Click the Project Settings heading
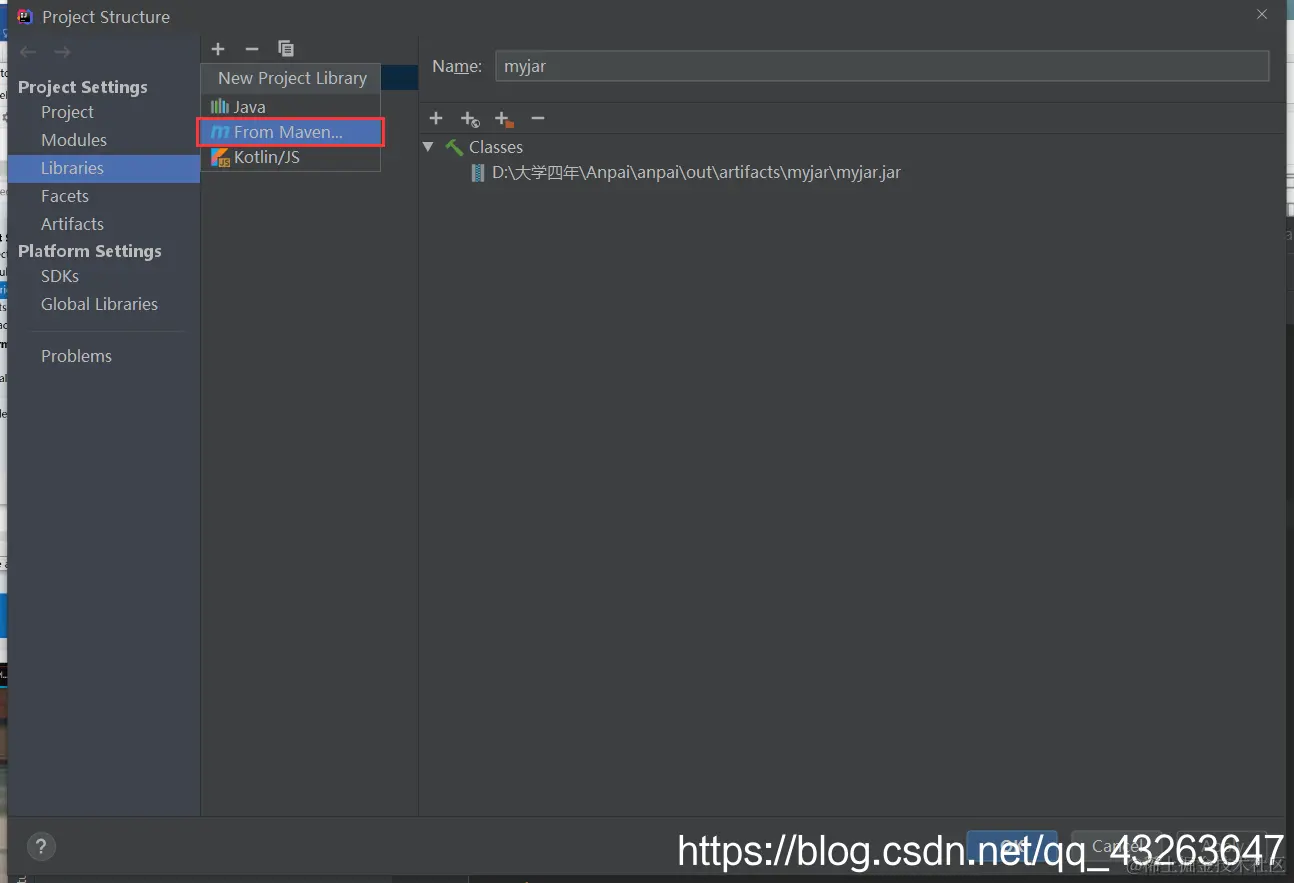This screenshot has width=1294, height=883. point(83,87)
